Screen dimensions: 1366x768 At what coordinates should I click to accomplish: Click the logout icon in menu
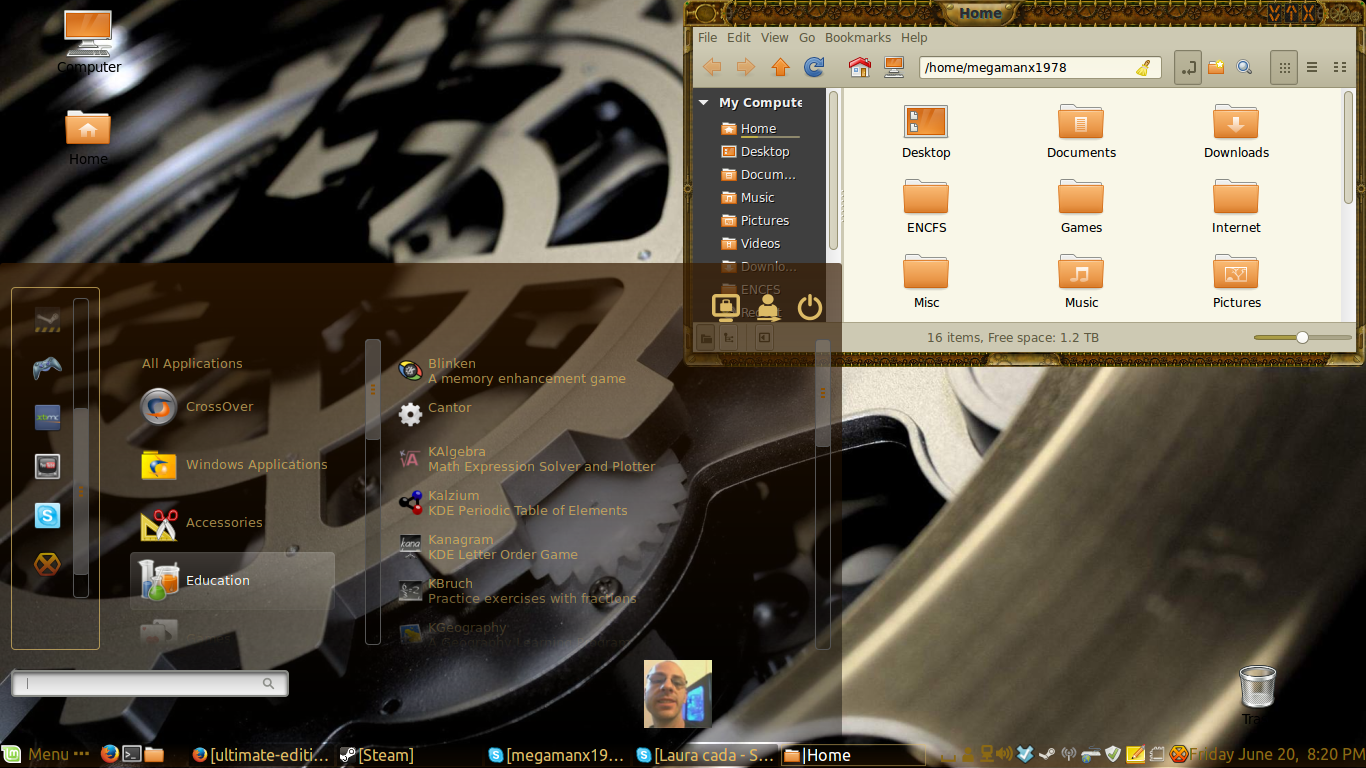768,307
